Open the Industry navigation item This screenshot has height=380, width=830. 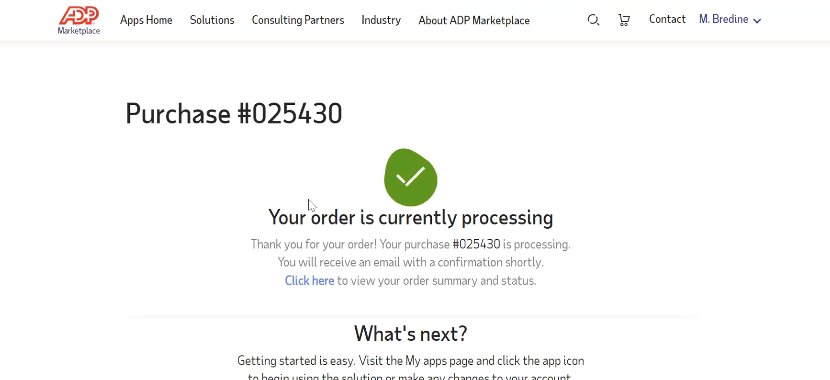(x=381, y=20)
